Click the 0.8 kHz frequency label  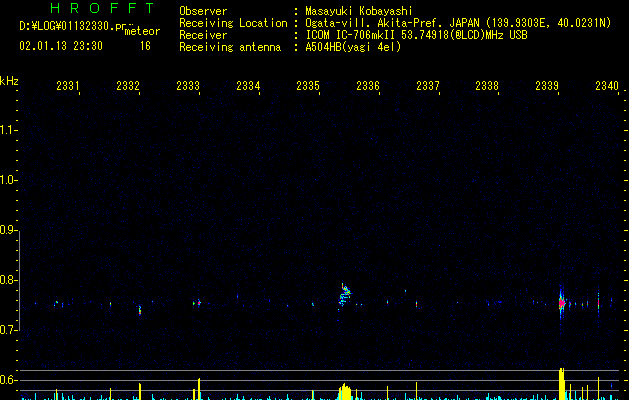click(8, 280)
